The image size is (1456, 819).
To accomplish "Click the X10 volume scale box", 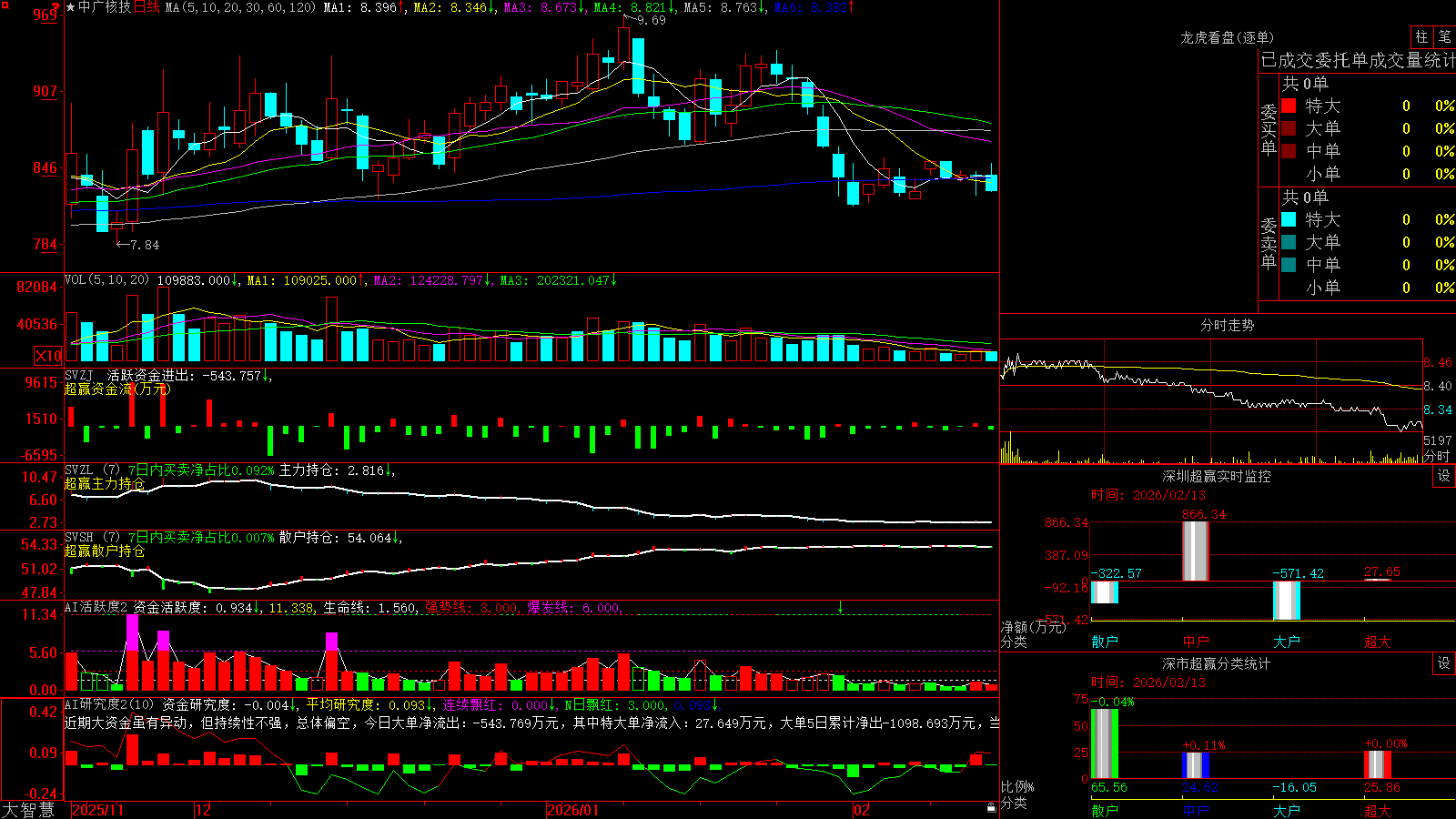I will pyautogui.click(x=48, y=356).
